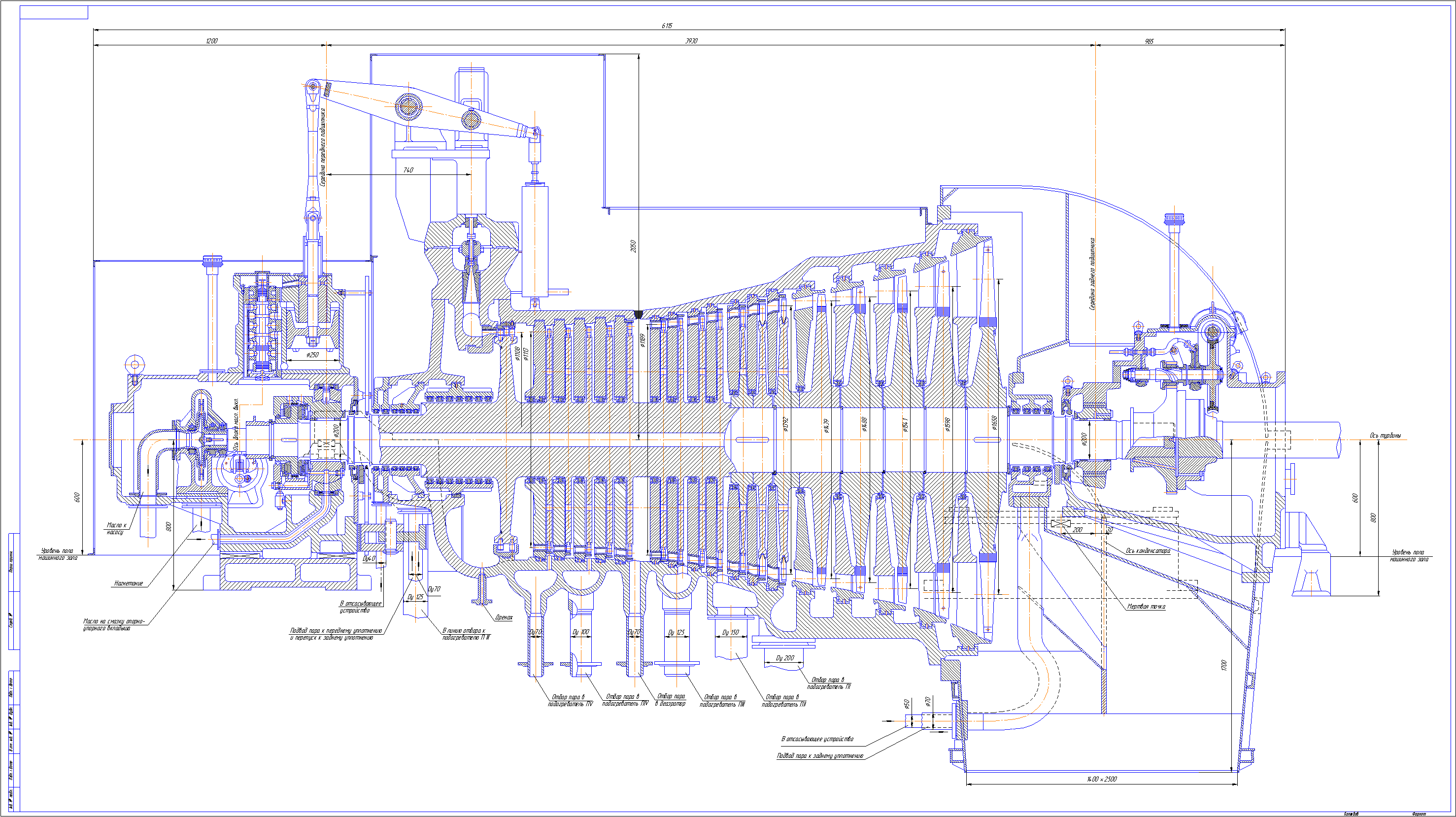The width and height of the screenshot is (1456, 817).
Task: Click the '985' dimension label
Action: coord(1149,41)
